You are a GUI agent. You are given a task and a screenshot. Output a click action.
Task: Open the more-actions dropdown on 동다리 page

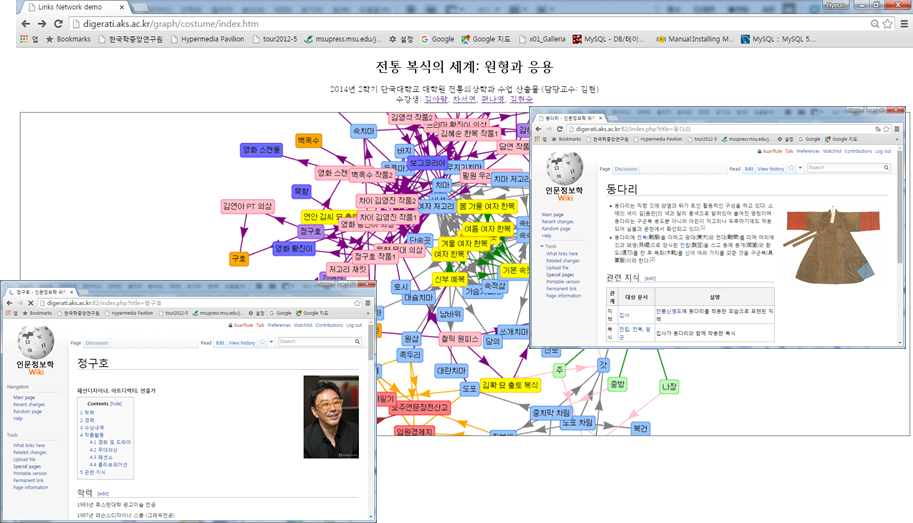coord(801,169)
